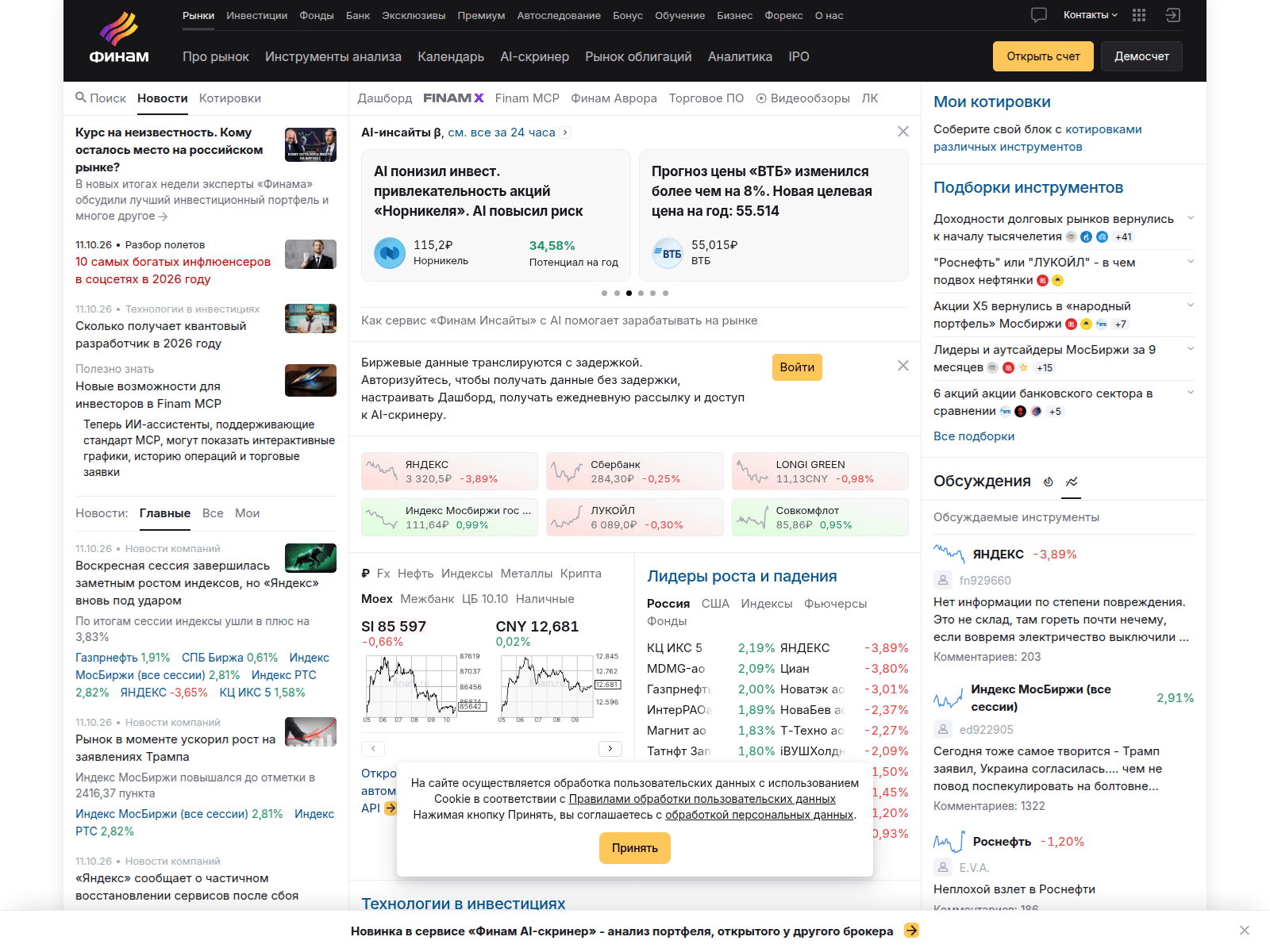Viewport: 1270px width, 952px height.
Task: Select the last insights carousel dot
Action: coord(665,293)
